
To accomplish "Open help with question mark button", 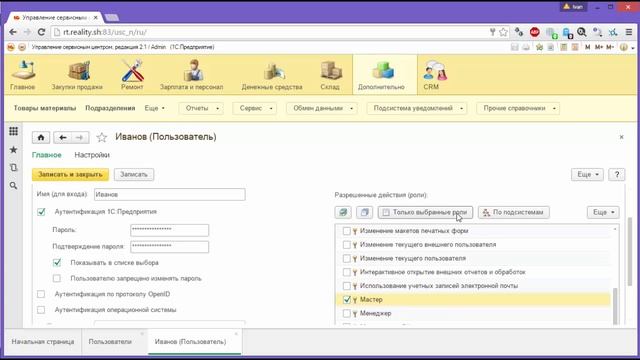I will tap(617, 175).
